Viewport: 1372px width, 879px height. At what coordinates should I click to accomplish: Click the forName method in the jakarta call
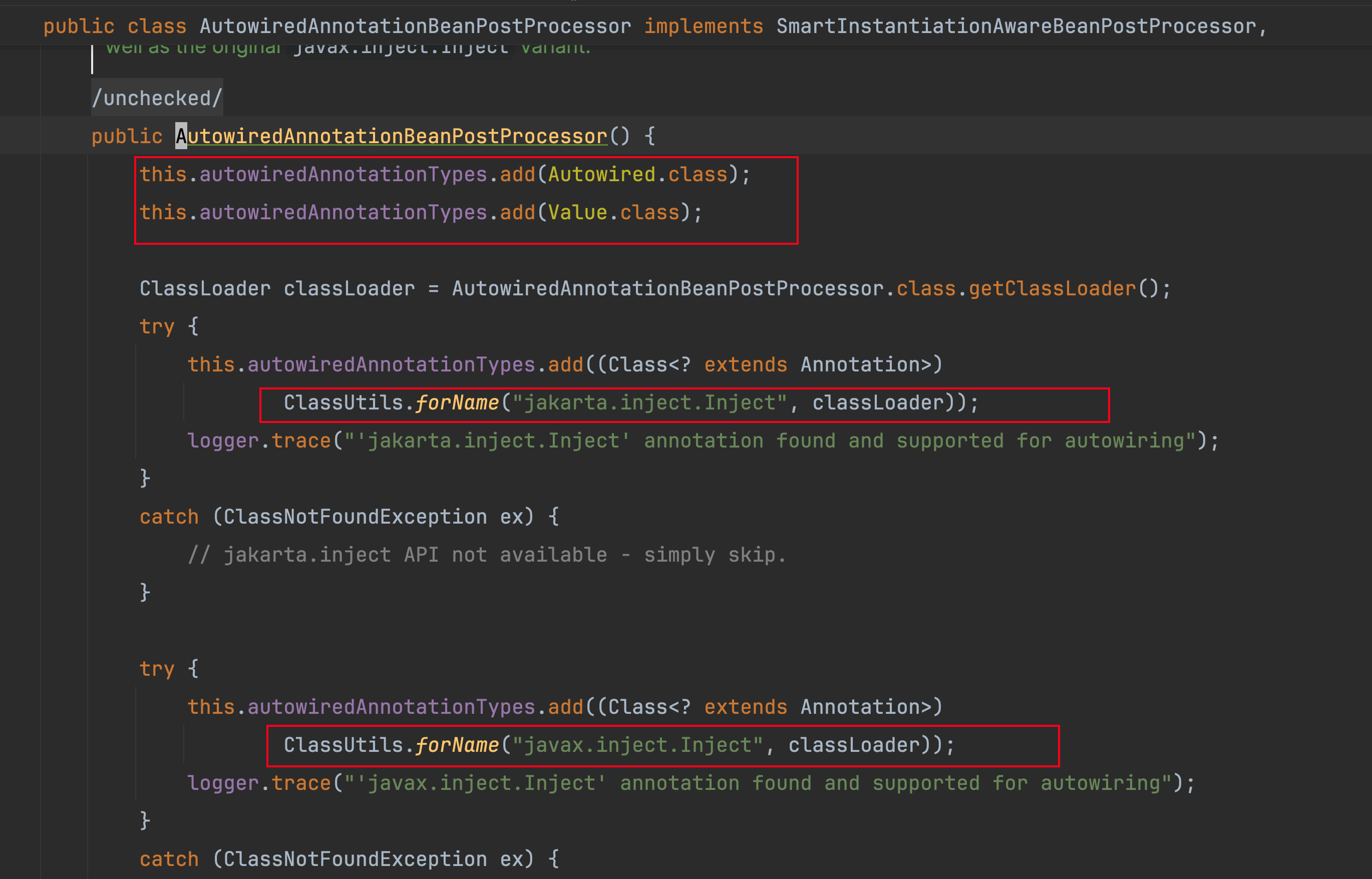click(457, 403)
